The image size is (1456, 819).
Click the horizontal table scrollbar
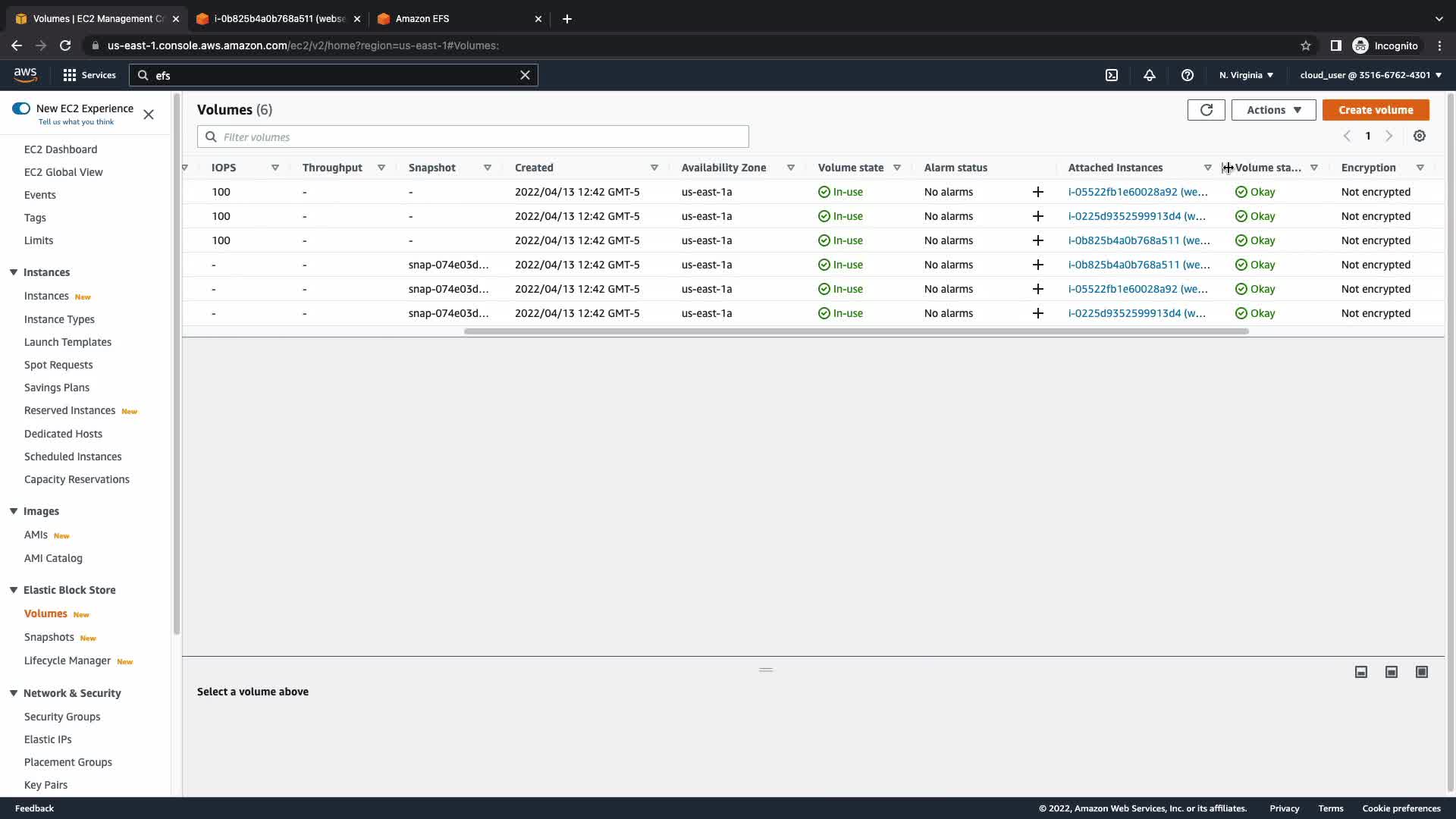click(x=855, y=331)
